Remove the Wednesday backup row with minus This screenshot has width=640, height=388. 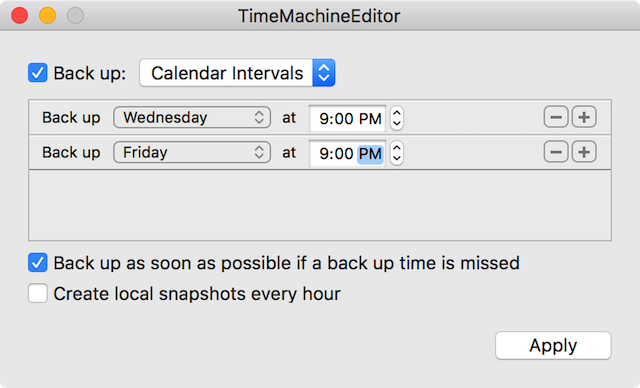coord(556,118)
